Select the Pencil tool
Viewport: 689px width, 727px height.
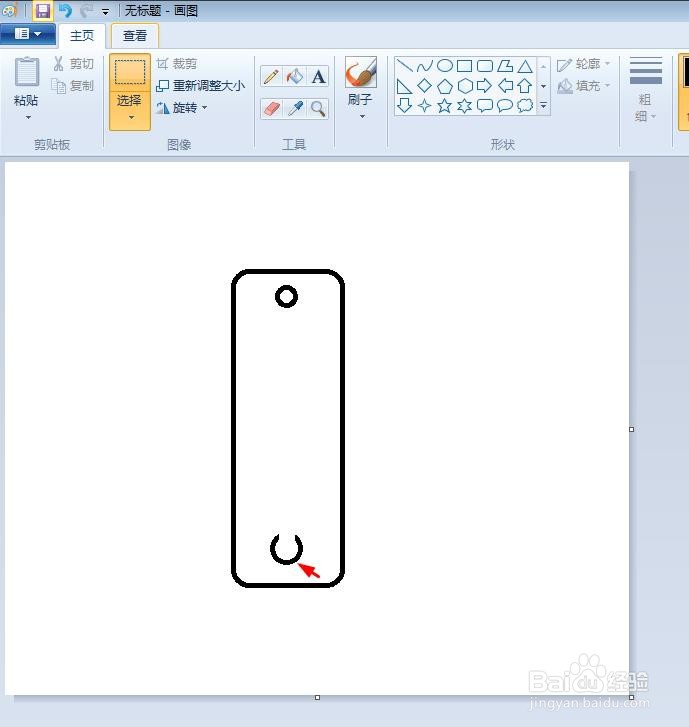(271, 77)
